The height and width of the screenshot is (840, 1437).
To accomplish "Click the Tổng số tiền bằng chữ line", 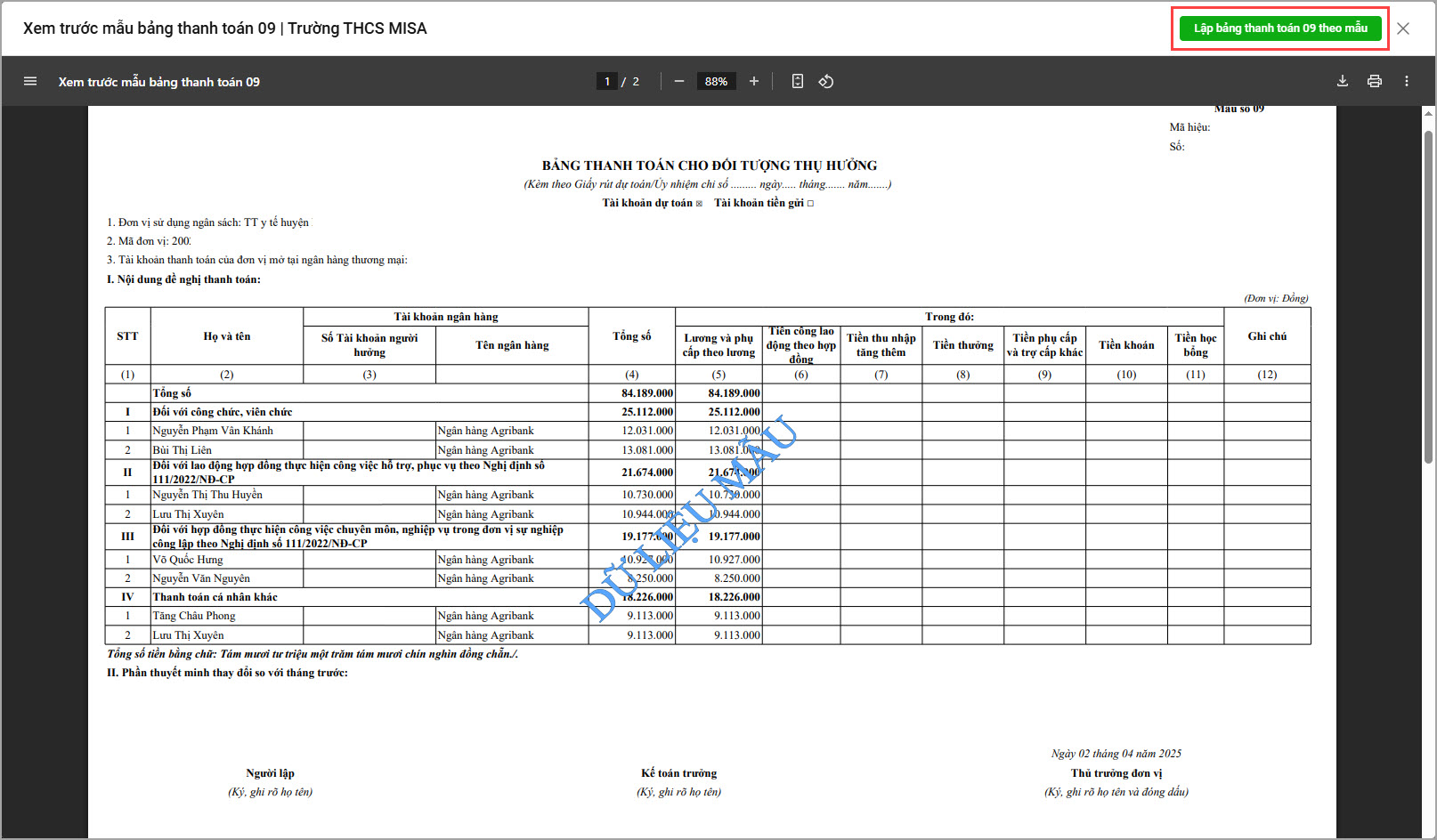I will [313, 654].
